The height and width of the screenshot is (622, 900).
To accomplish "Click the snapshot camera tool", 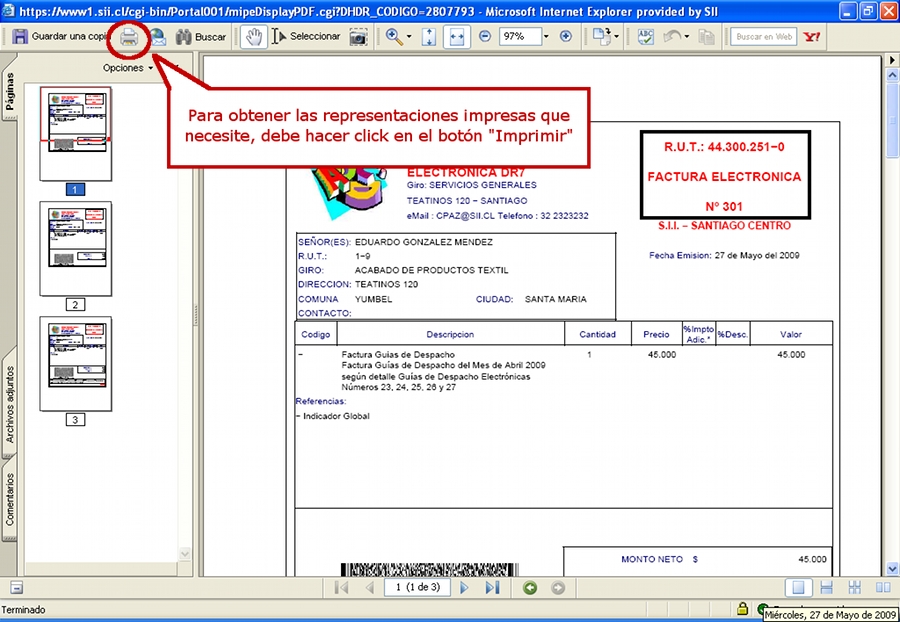I will pos(359,38).
